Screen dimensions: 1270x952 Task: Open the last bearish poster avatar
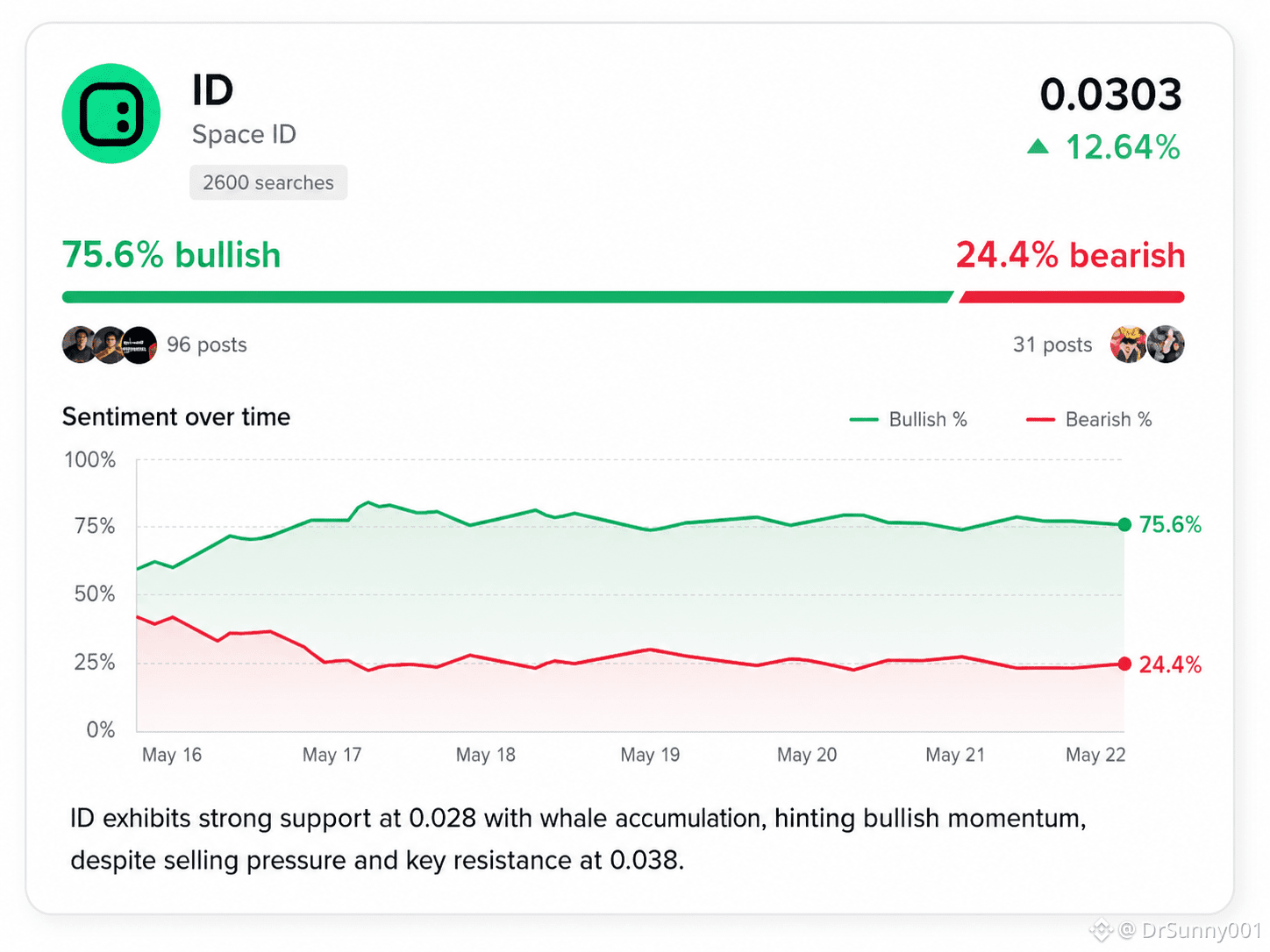[x=1167, y=345]
